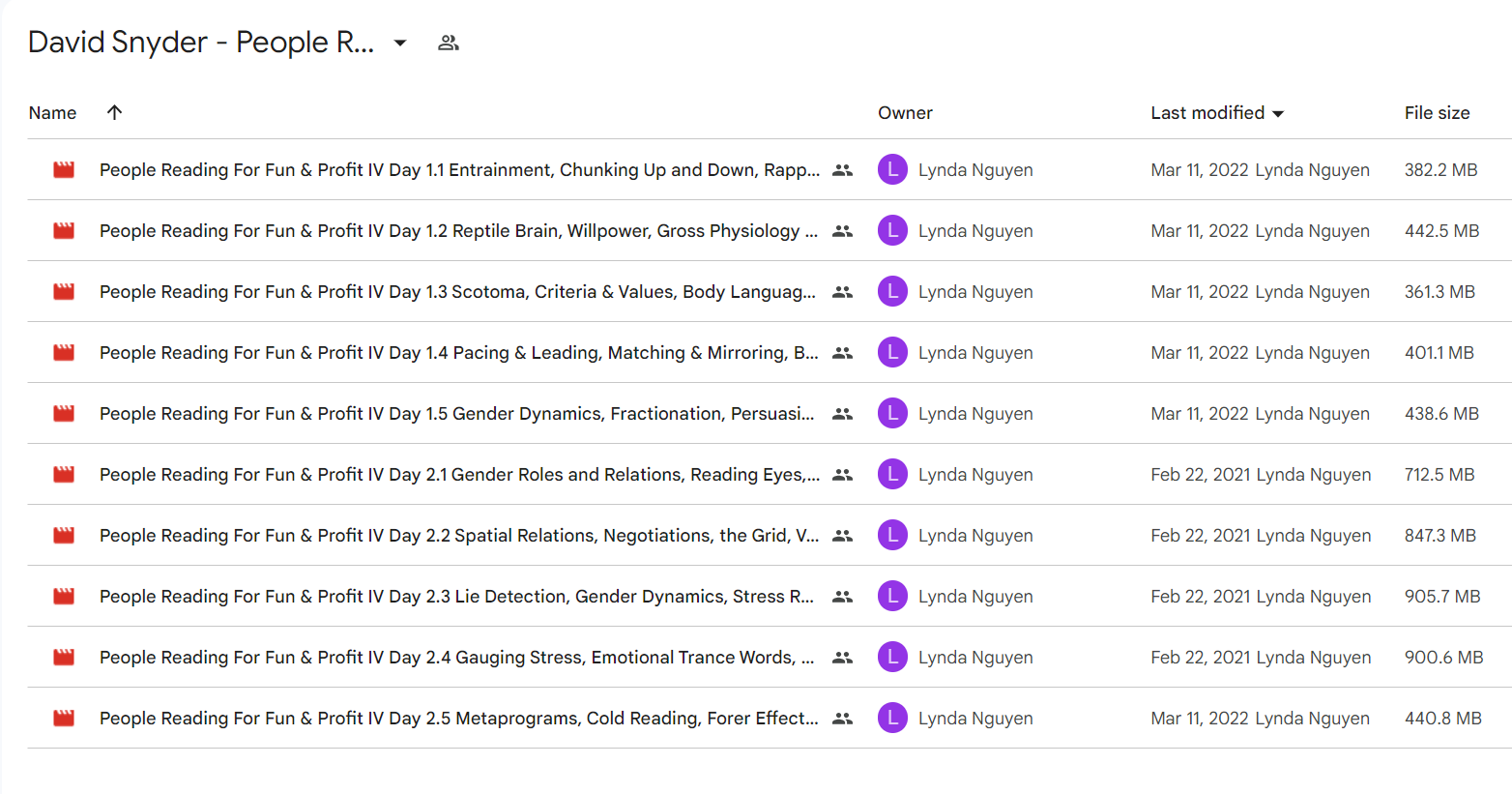This screenshot has width=1512, height=794.
Task: Click the shared icon on Day 2.4 row
Action: point(843,658)
